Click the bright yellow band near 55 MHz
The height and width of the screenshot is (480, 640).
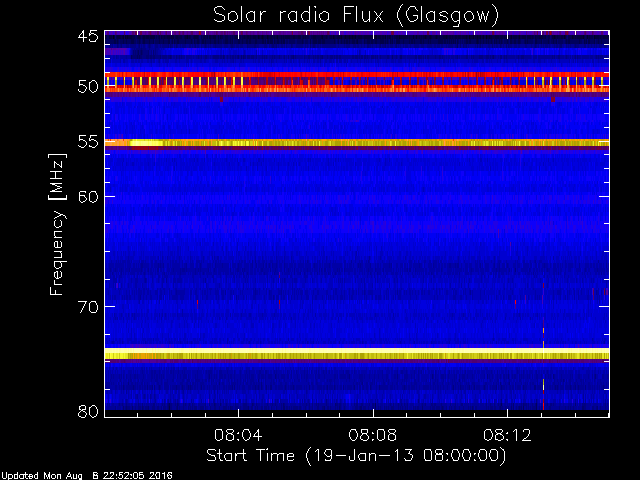[x=357, y=143]
